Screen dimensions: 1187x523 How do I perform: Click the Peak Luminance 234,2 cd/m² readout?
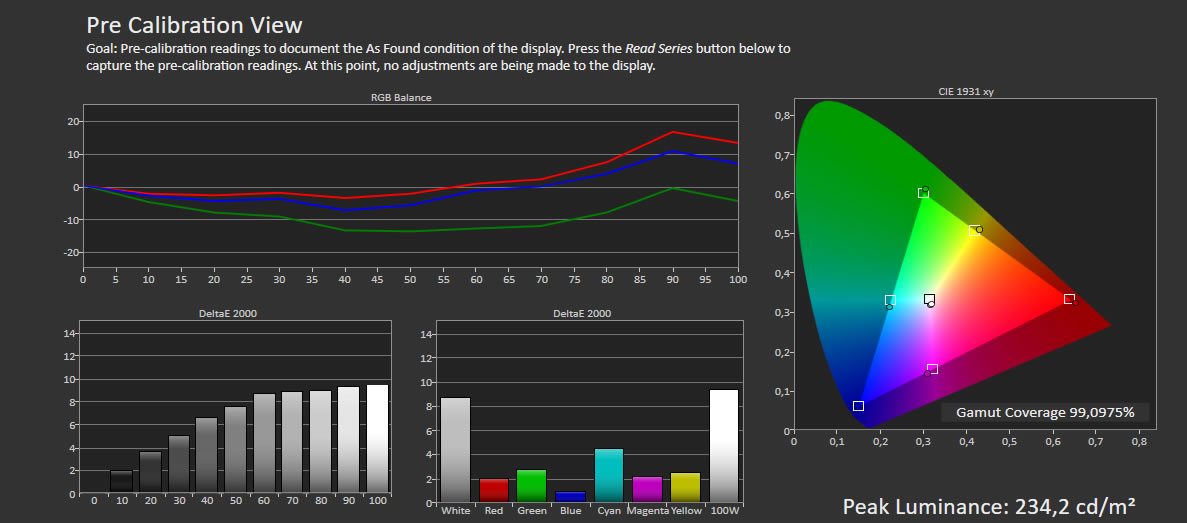pyautogui.click(x=989, y=506)
